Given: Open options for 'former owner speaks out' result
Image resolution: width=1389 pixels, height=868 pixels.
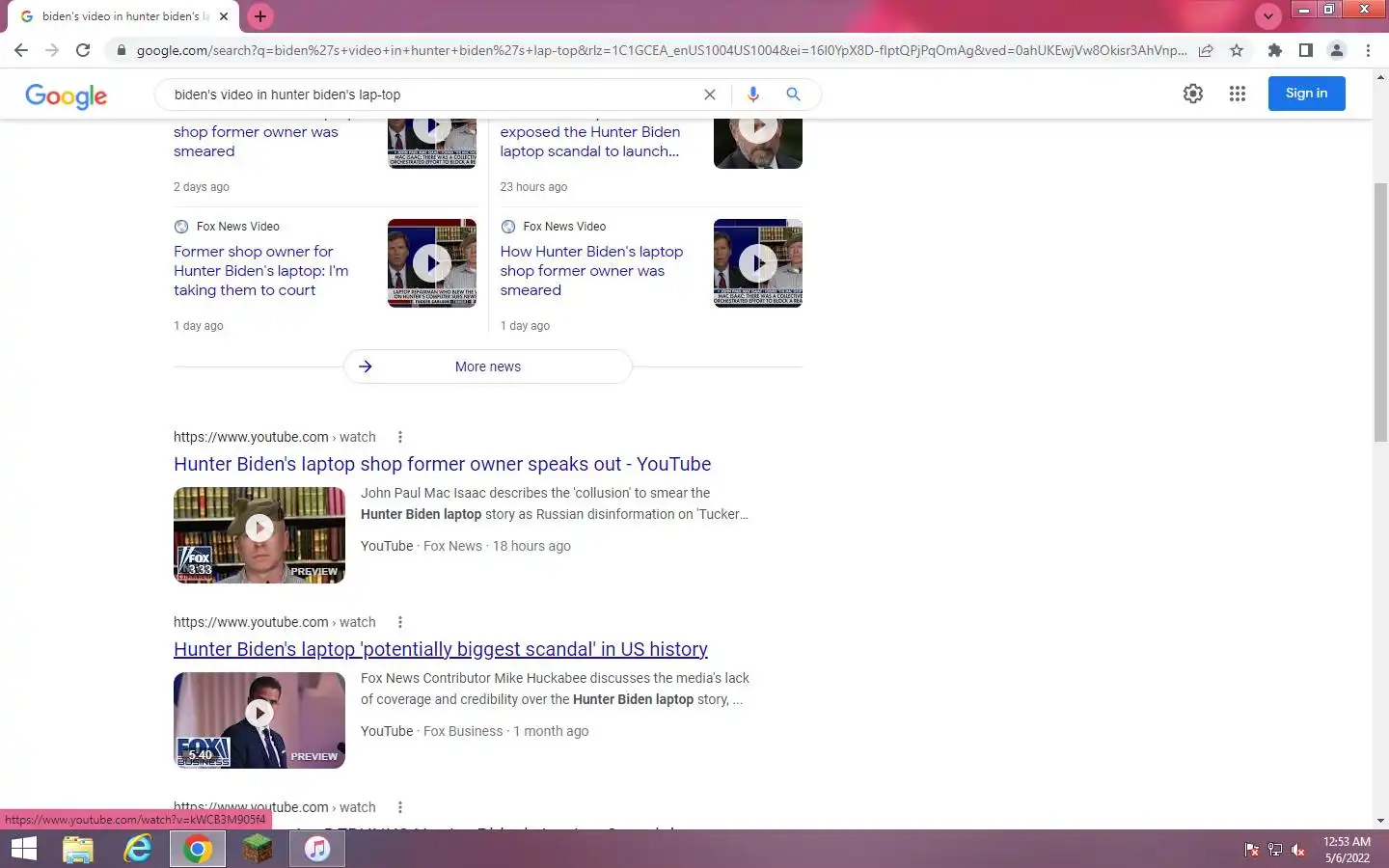Looking at the screenshot, I should click(x=400, y=437).
